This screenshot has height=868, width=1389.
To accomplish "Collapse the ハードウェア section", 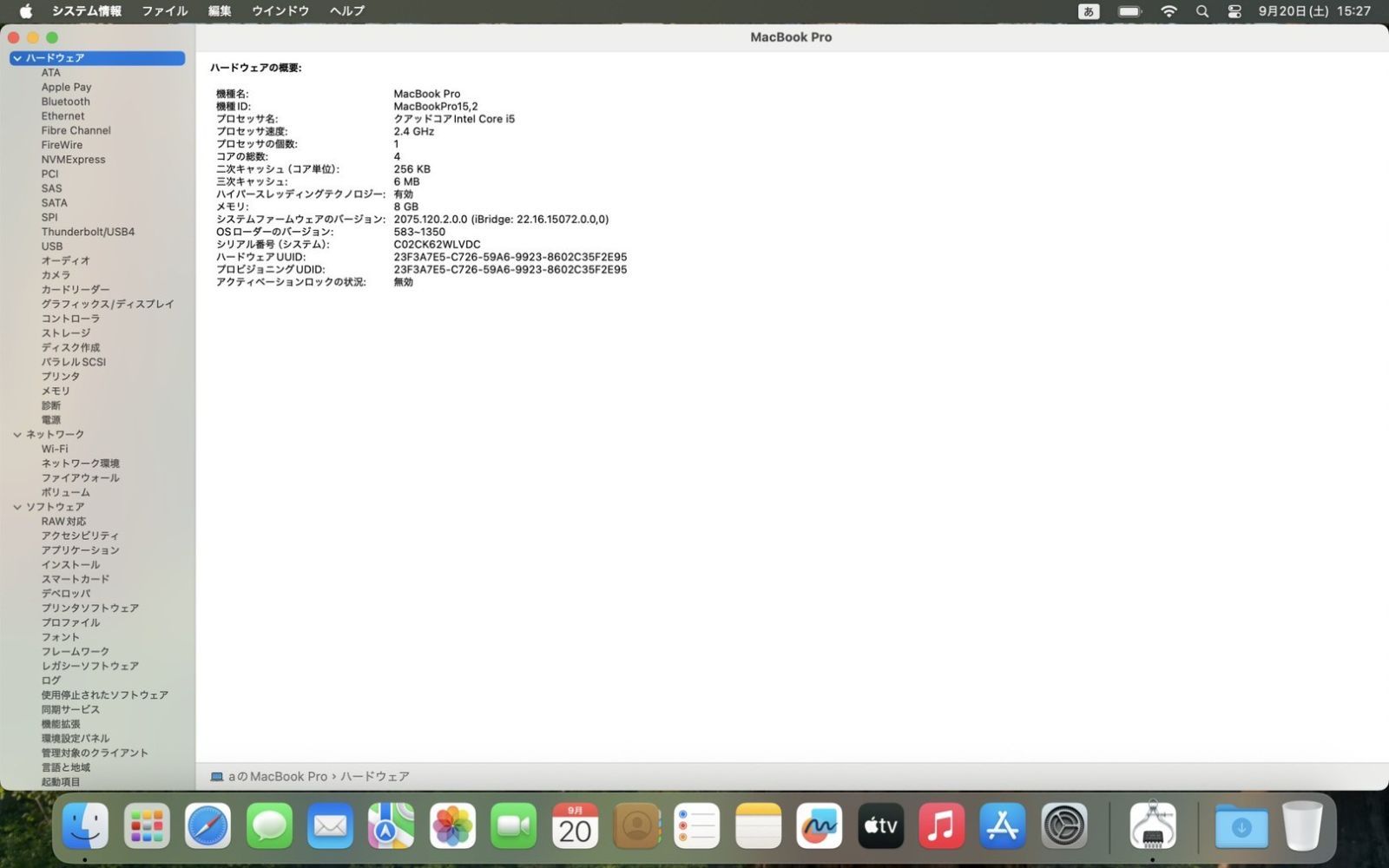I will click(17, 58).
